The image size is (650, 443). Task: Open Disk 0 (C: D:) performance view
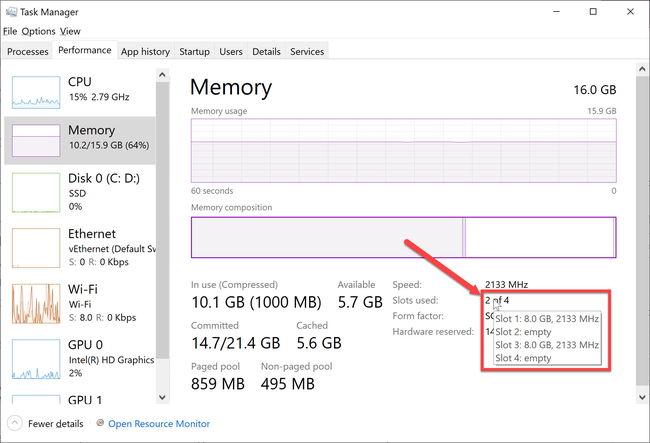click(35, 192)
